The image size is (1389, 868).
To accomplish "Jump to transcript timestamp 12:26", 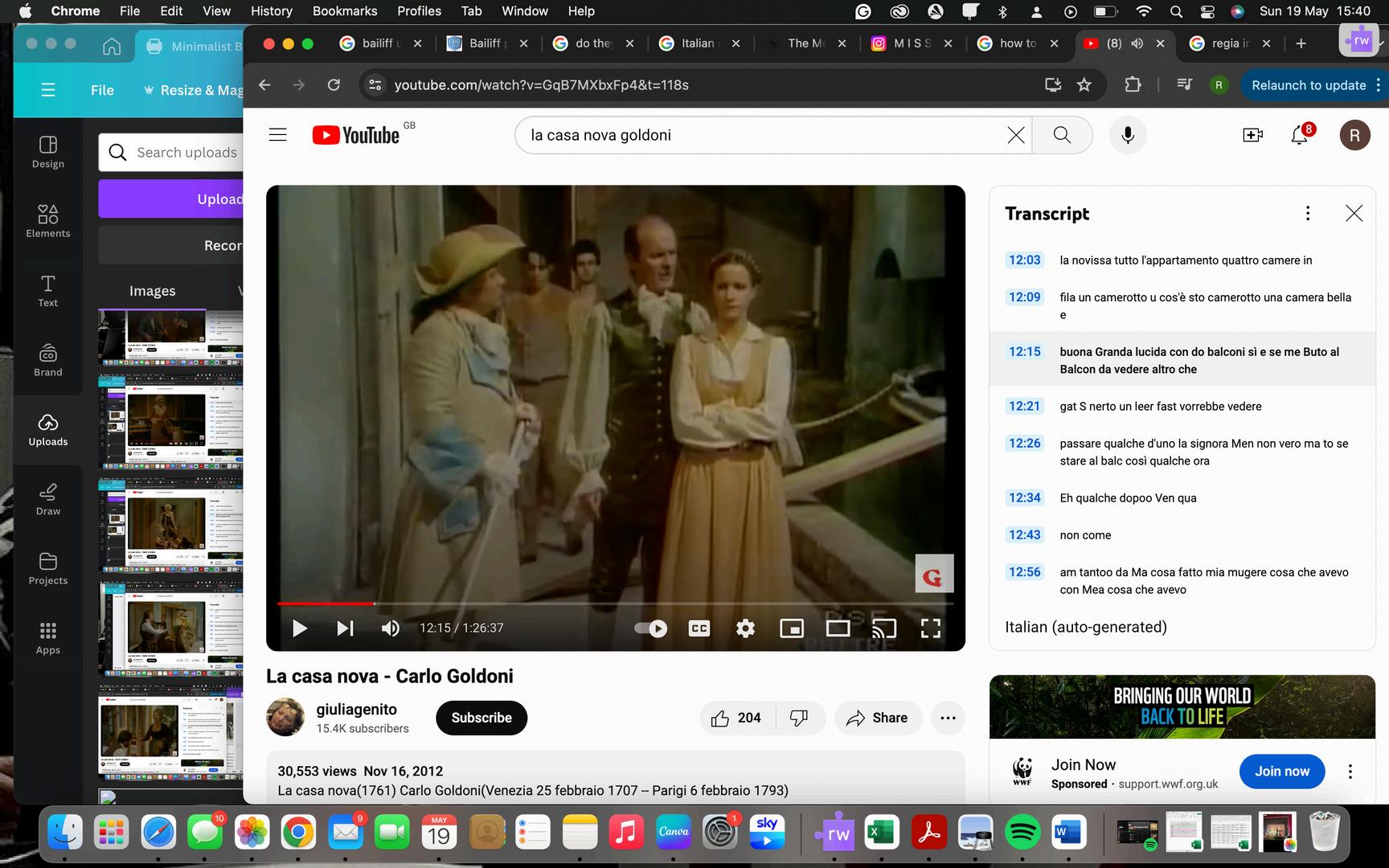I will point(1025,444).
